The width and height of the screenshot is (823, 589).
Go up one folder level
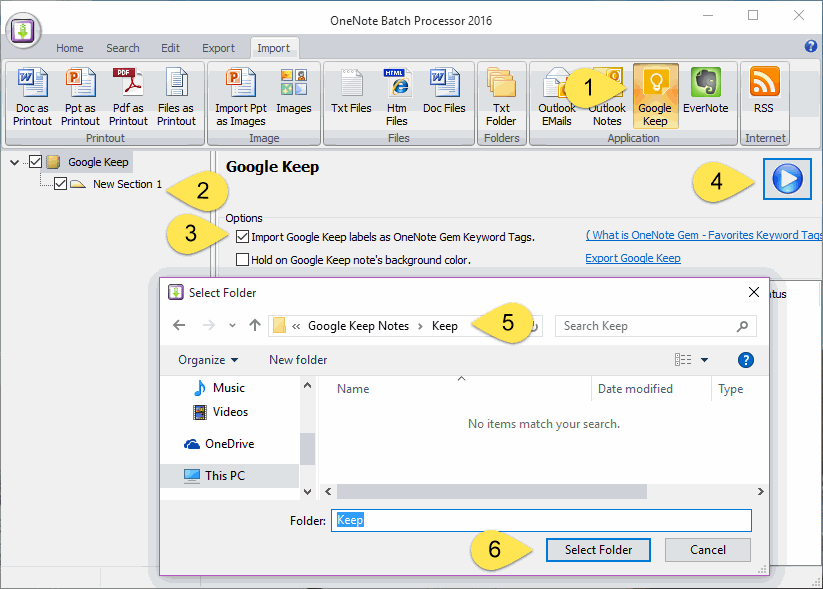click(255, 325)
